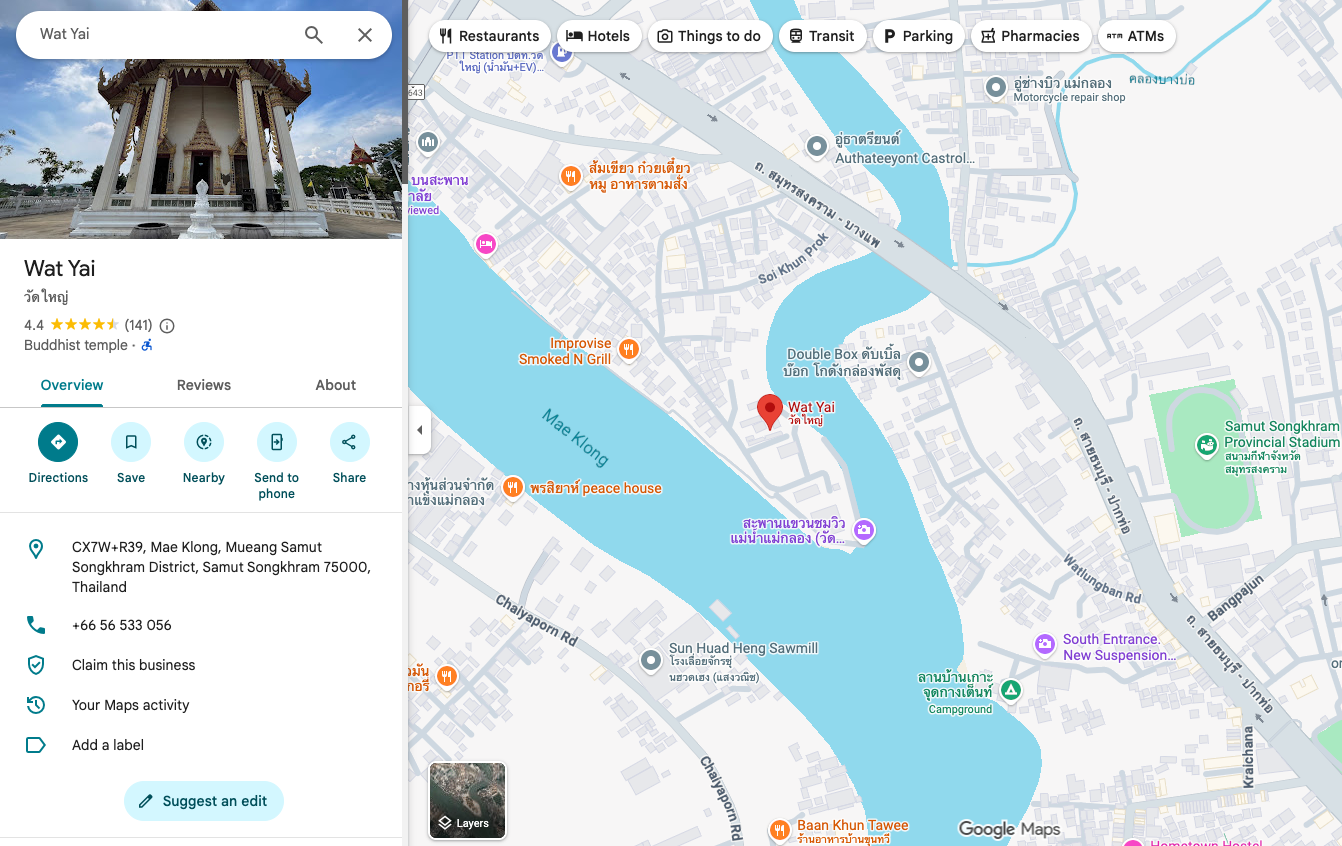Click the location pin icon beside the address
The image size is (1342, 846).
[x=36, y=549]
